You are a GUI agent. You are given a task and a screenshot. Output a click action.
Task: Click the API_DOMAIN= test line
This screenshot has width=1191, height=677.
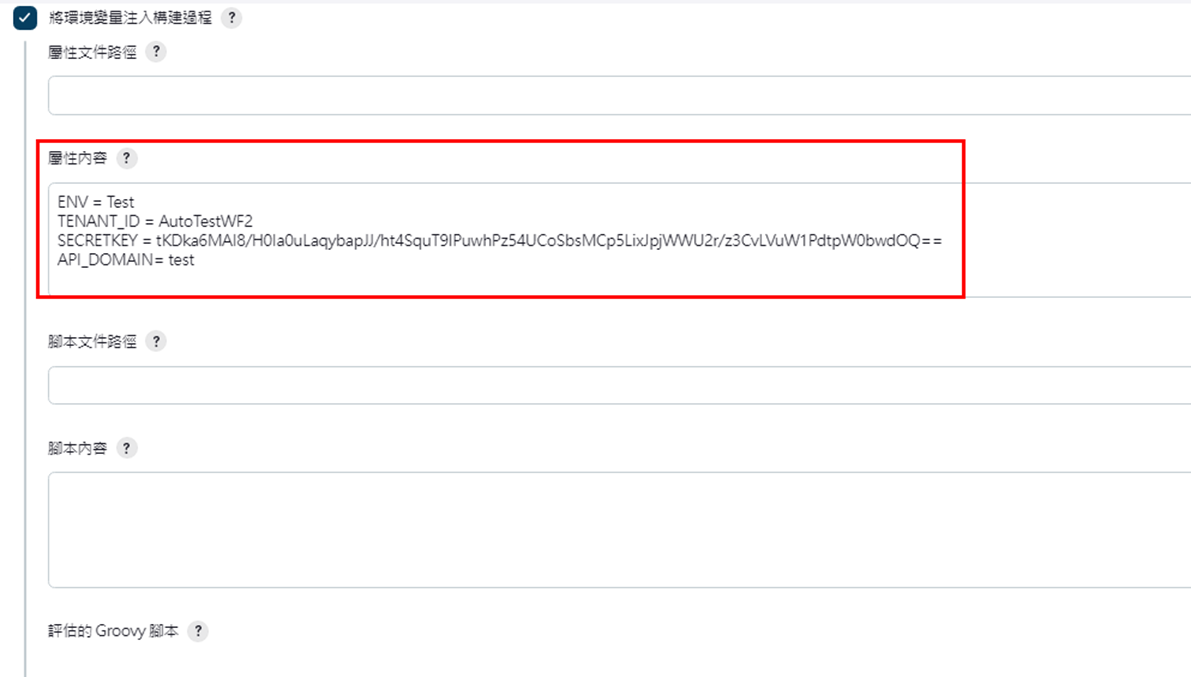point(125,260)
